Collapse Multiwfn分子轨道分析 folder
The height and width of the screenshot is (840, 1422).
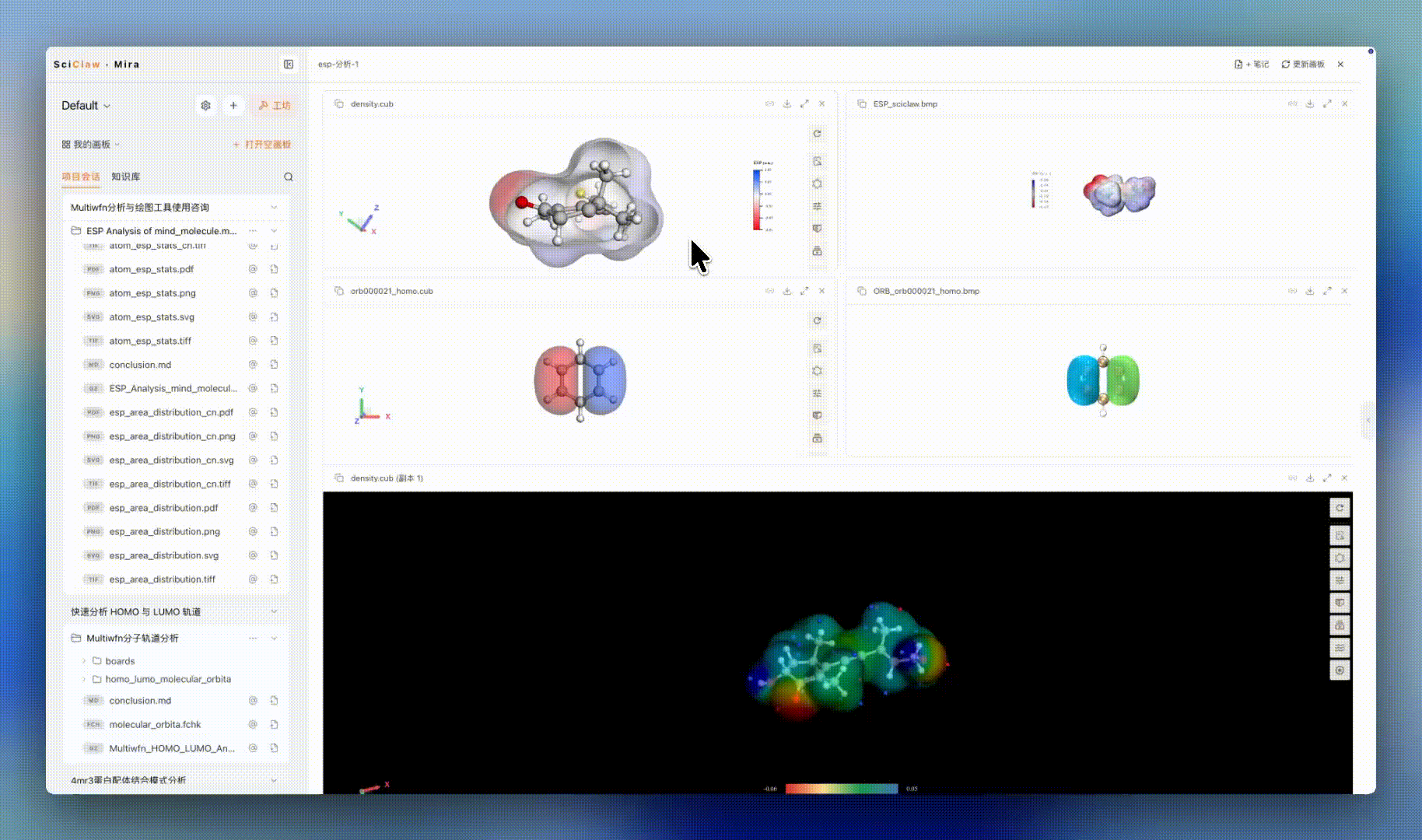pyautogui.click(x=274, y=639)
